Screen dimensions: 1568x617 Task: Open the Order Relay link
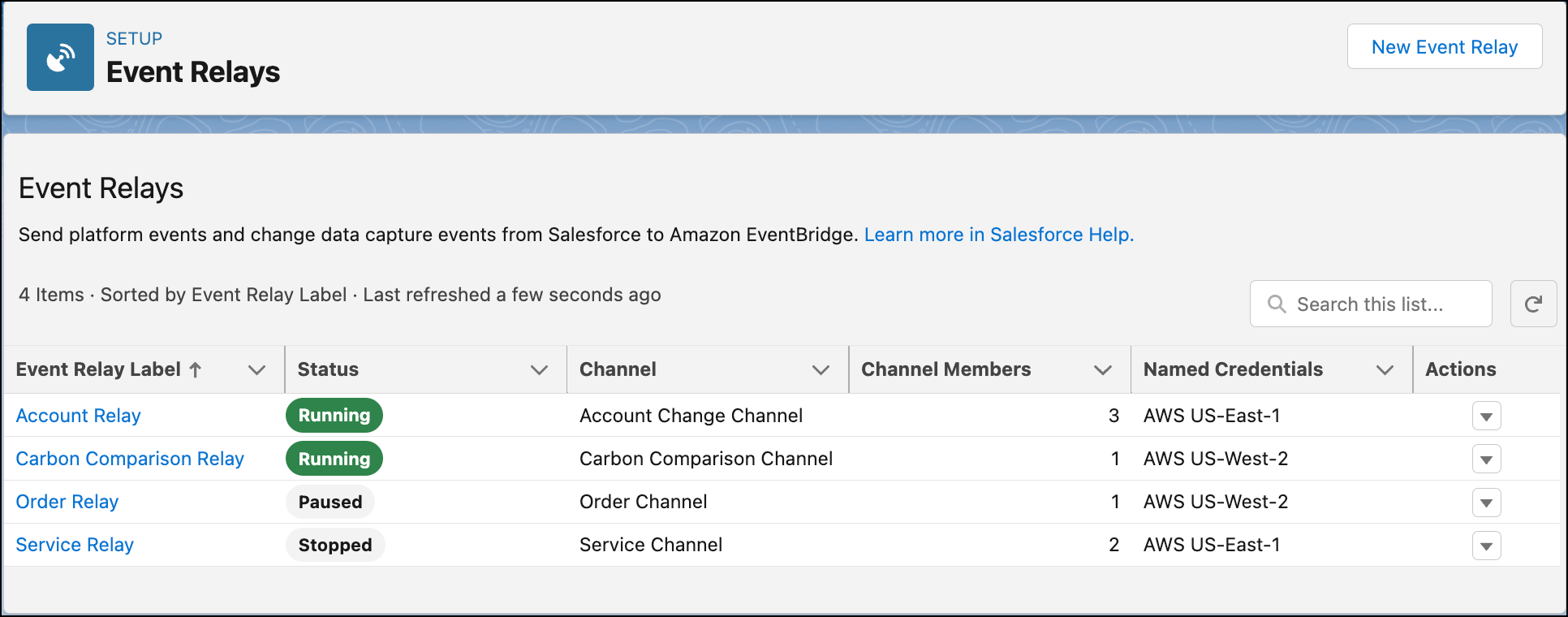point(67,502)
